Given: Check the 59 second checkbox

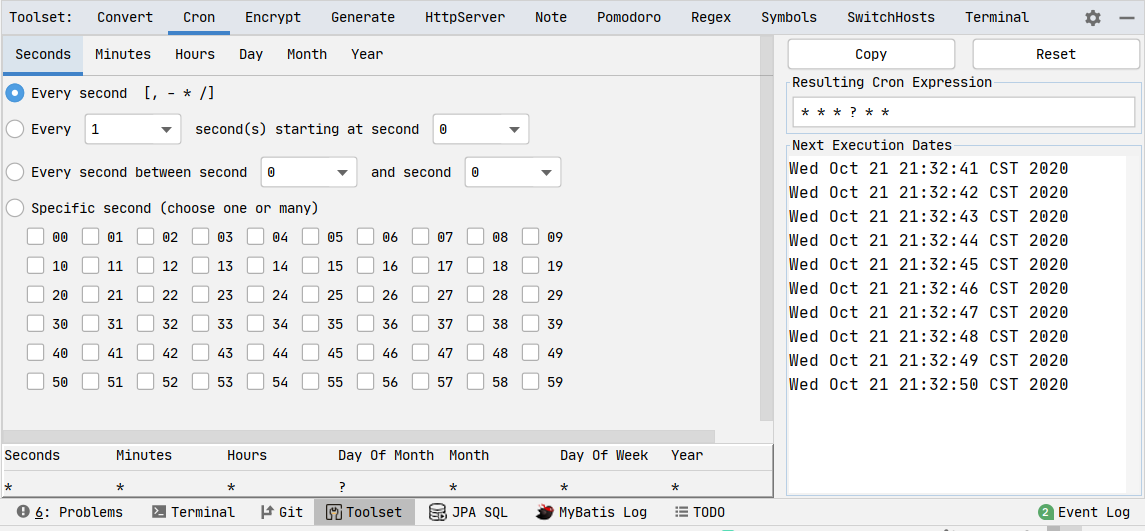Looking at the screenshot, I should point(531,381).
